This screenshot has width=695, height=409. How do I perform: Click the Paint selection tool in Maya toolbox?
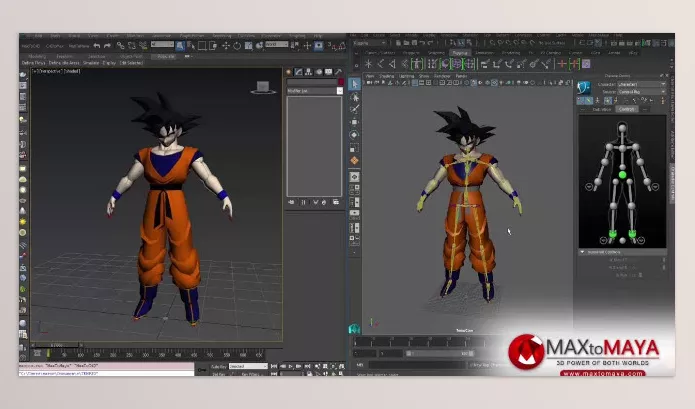point(355,110)
